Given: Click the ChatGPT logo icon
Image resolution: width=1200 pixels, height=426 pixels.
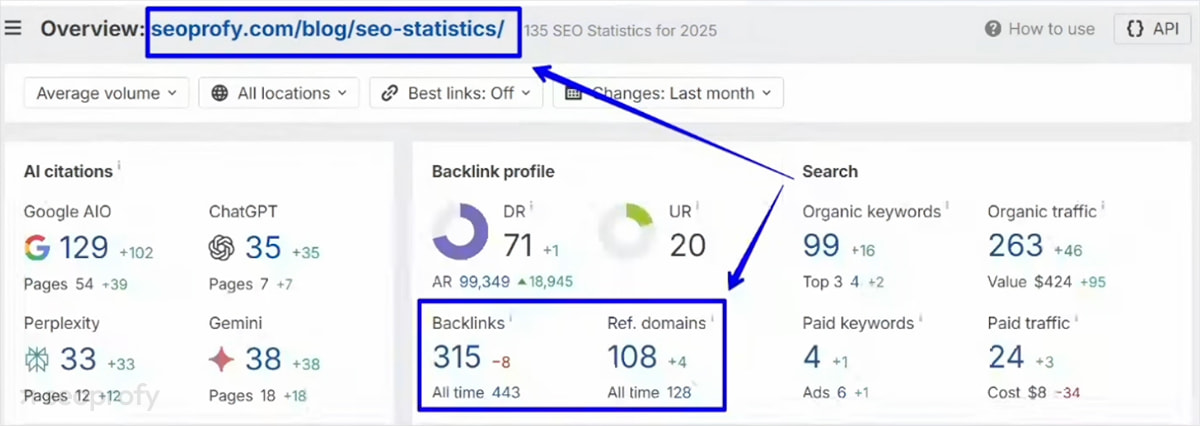Looking at the screenshot, I should (222, 248).
